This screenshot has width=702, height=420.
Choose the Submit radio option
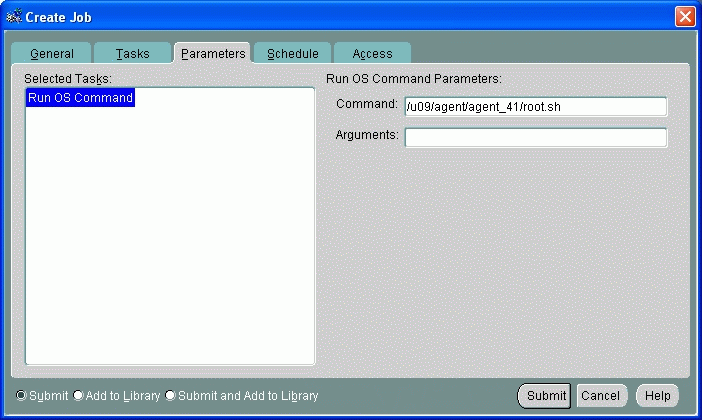click(22, 395)
